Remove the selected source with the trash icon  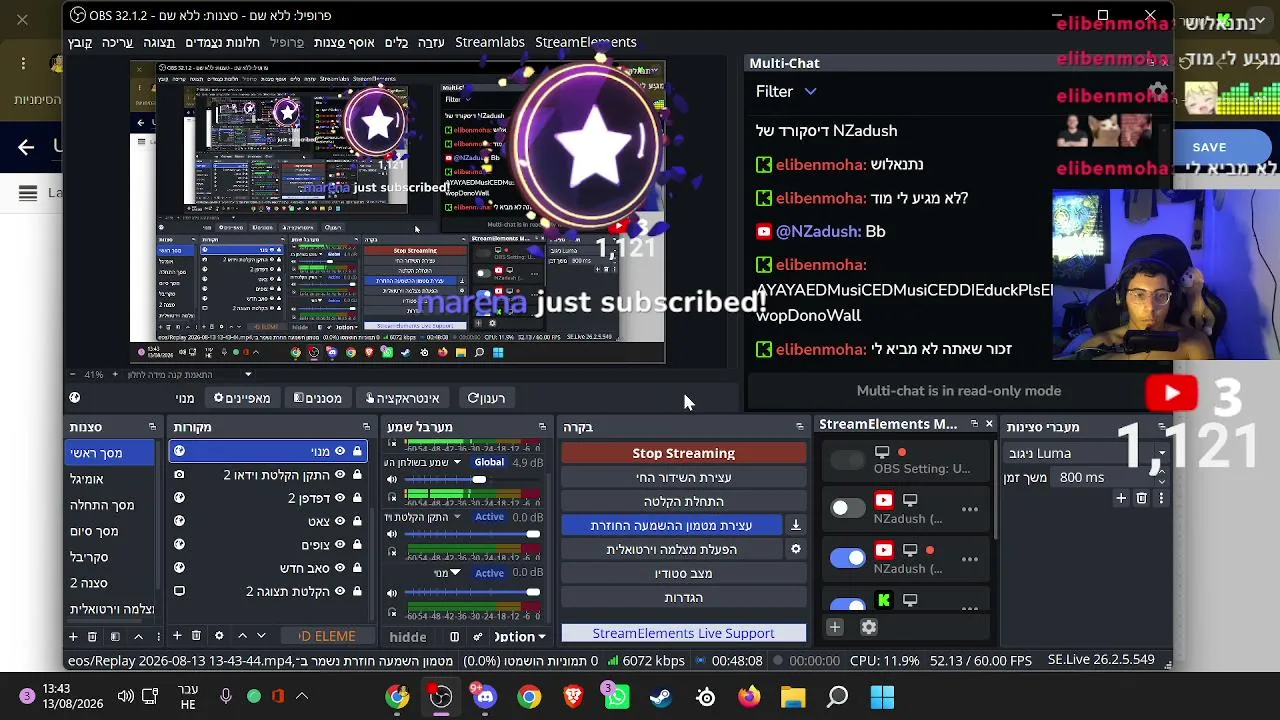point(196,636)
